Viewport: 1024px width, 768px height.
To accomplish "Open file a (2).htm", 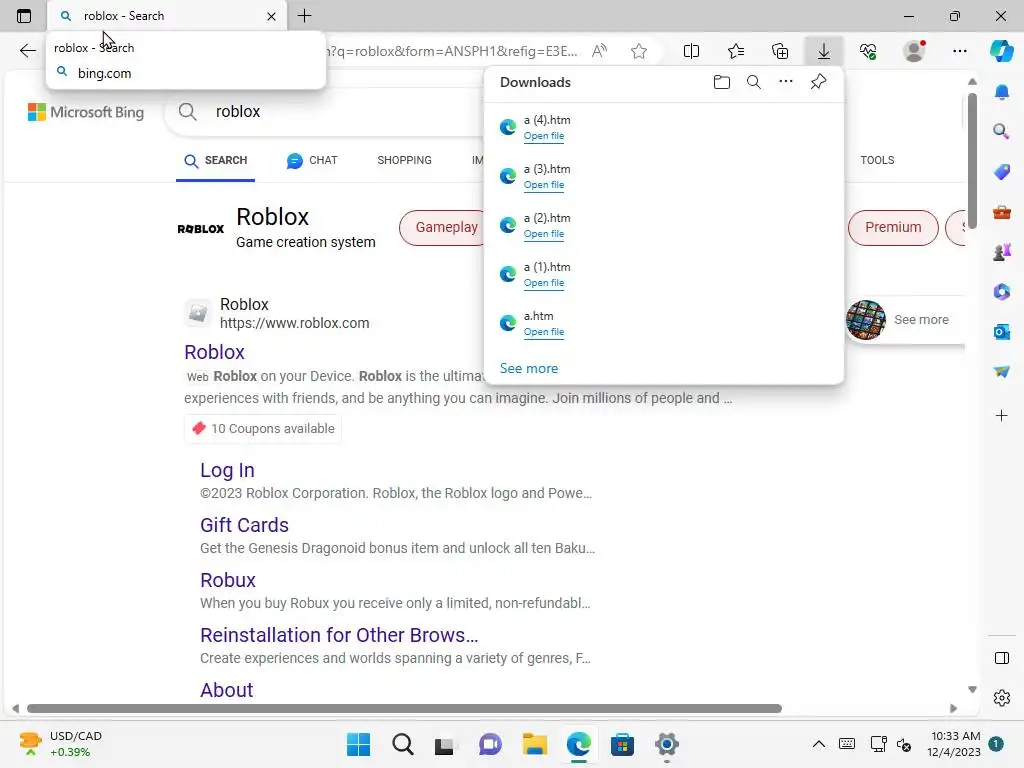I will [543, 234].
